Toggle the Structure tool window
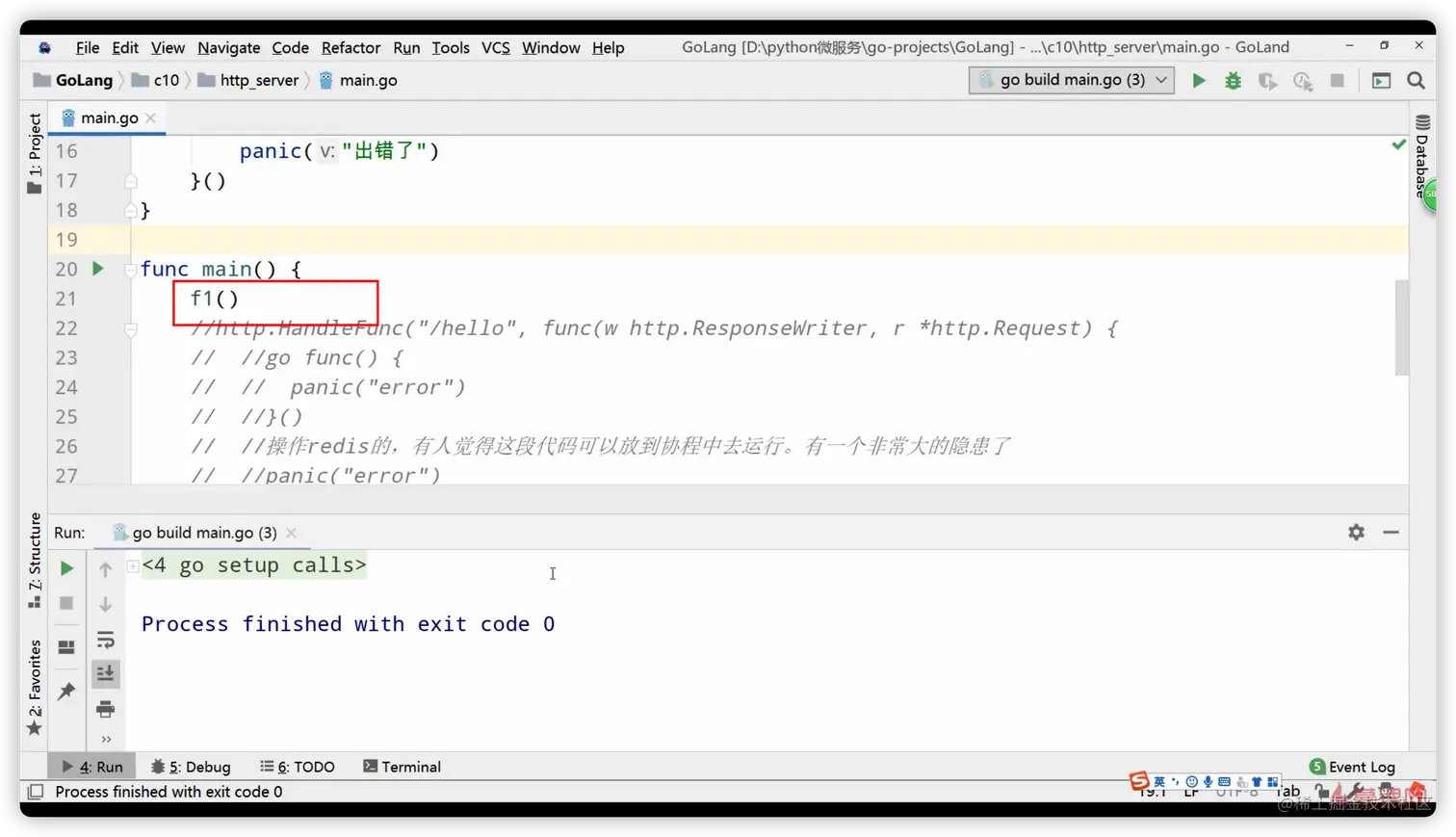Screen dimensions: 1456x837 click(x=35, y=560)
